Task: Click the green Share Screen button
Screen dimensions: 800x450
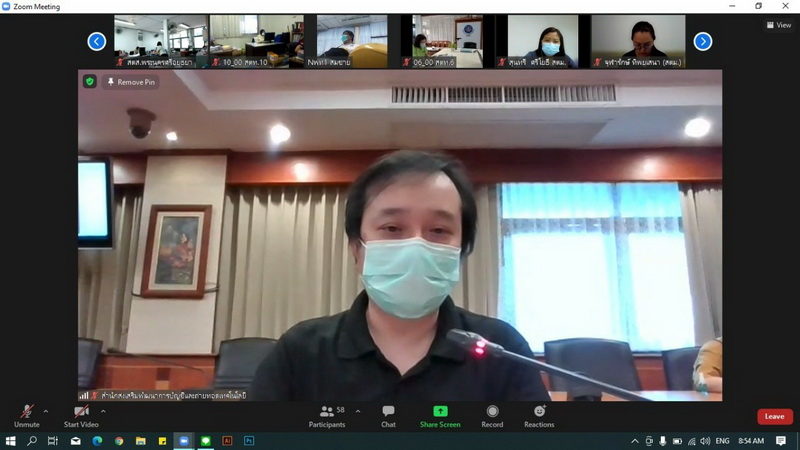Action: (440, 416)
